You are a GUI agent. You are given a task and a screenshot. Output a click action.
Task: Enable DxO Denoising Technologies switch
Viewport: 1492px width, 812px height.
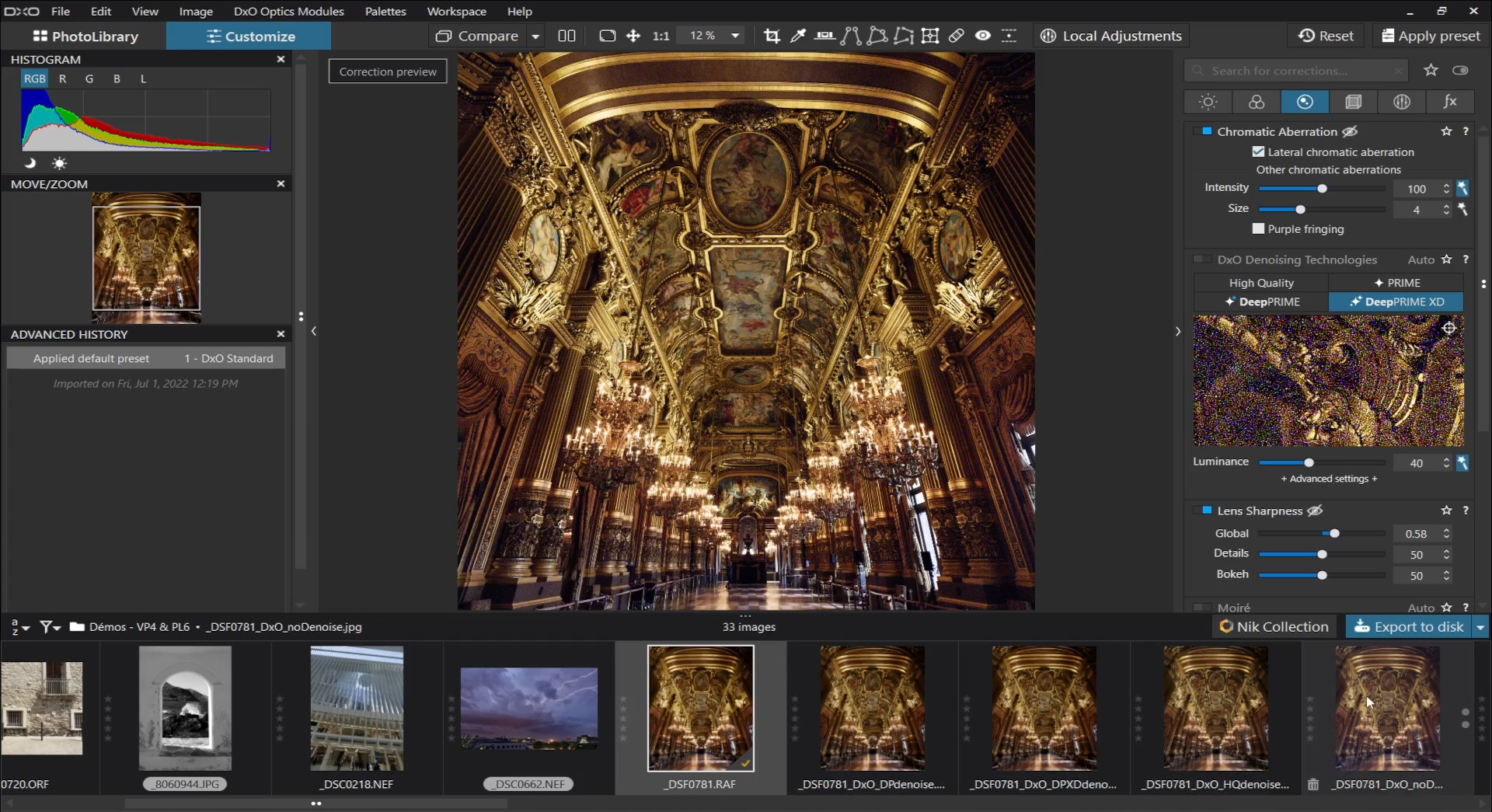pos(1203,260)
